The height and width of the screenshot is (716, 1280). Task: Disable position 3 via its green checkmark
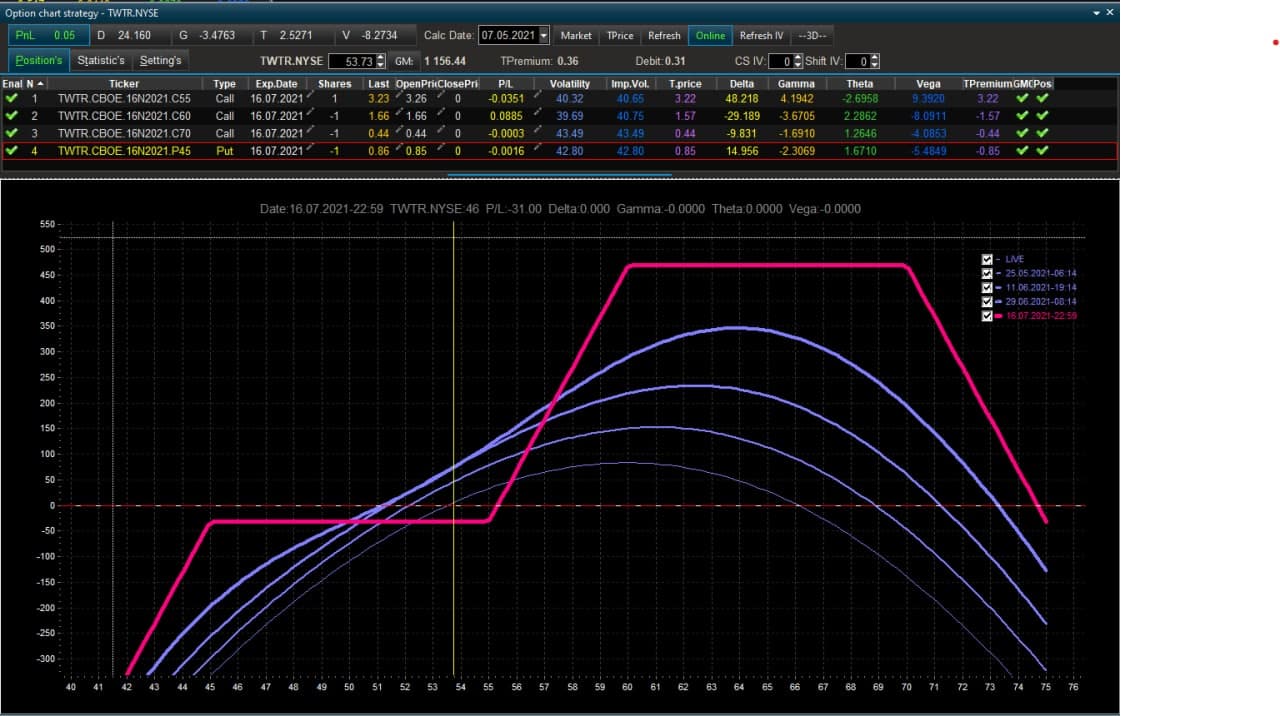[11, 133]
